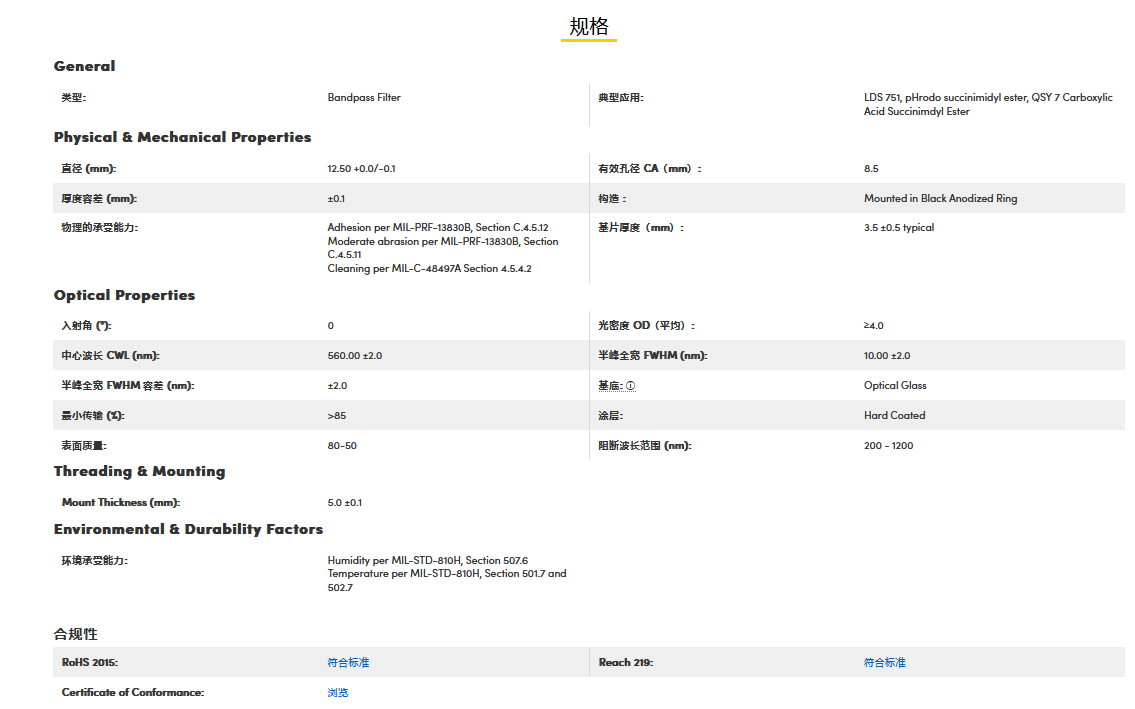
Task: Click the 合规性 section heading
Action: click(x=75, y=634)
